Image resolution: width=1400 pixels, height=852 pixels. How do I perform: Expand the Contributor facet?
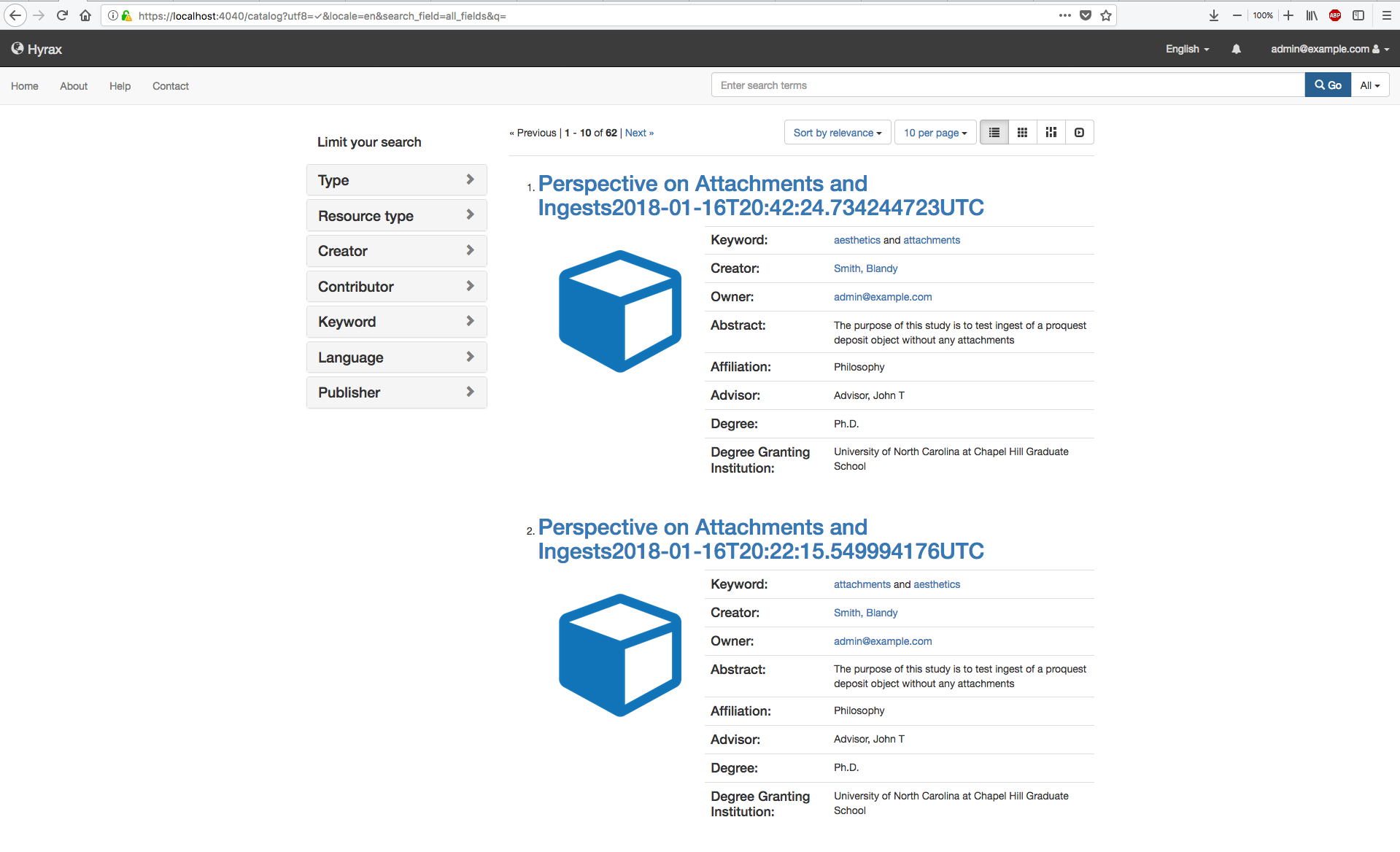(x=396, y=287)
